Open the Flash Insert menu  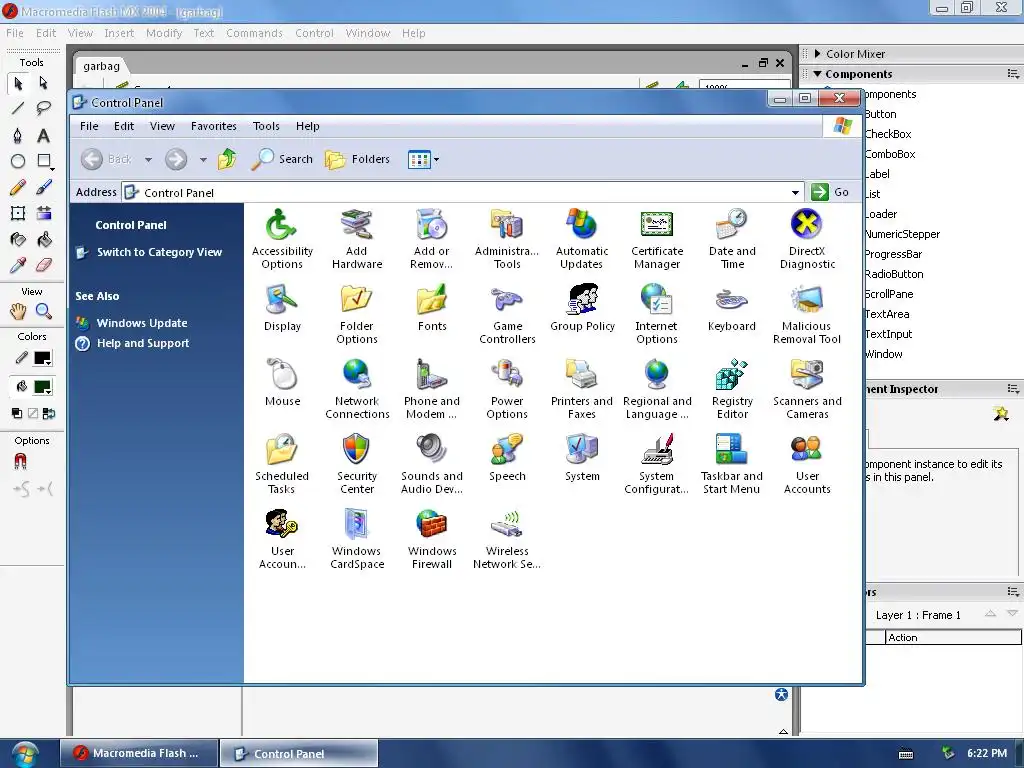(119, 33)
